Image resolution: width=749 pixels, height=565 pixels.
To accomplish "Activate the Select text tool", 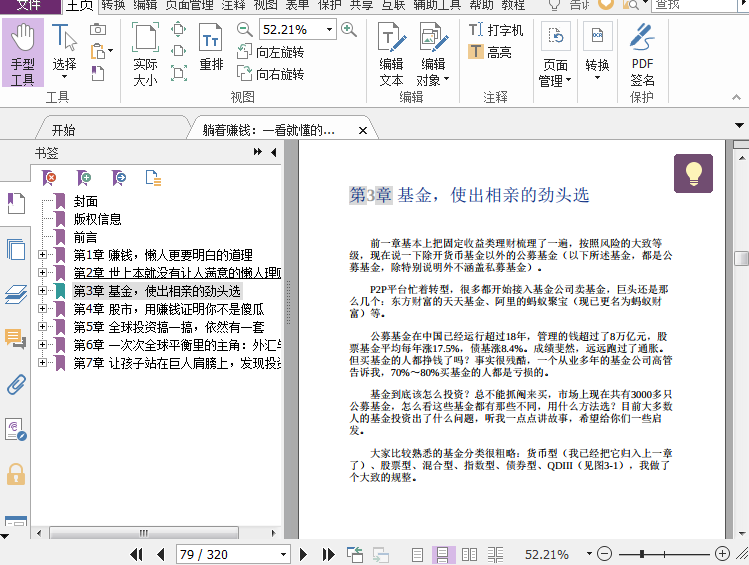I will coord(64,52).
